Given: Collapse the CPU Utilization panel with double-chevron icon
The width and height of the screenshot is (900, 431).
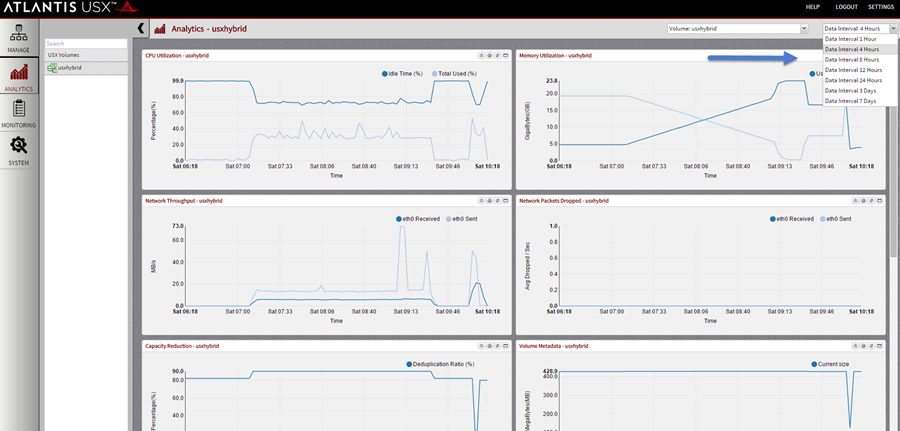Looking at the screenshot, I should point(481,56).
